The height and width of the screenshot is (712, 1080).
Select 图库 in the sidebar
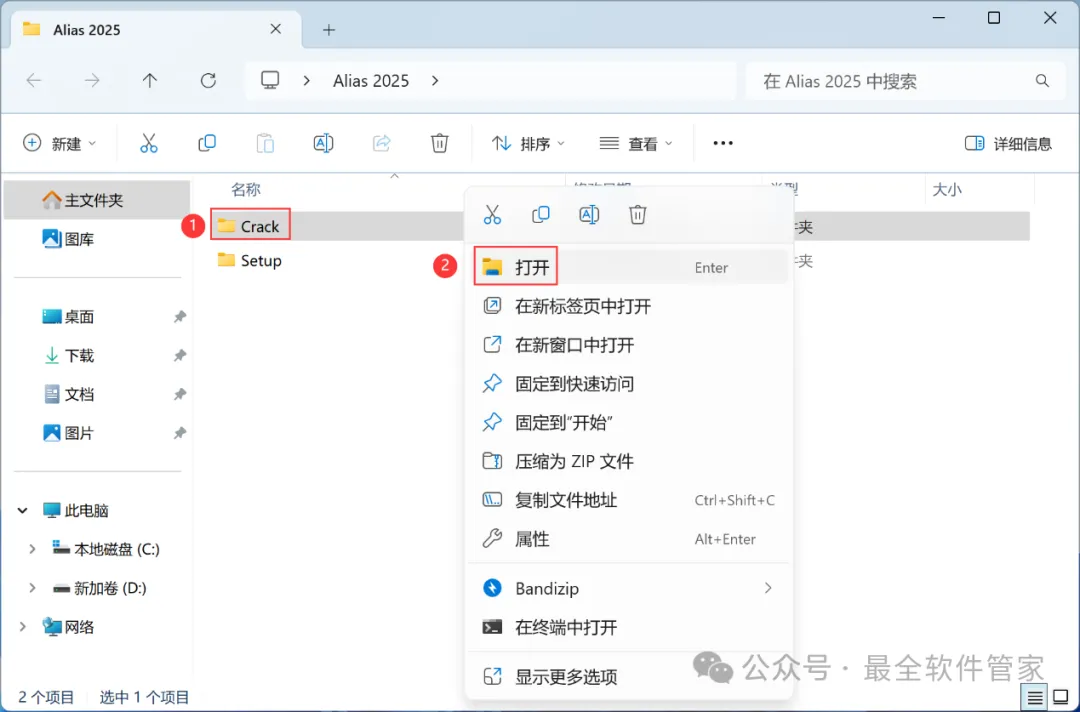coord(96,239)
